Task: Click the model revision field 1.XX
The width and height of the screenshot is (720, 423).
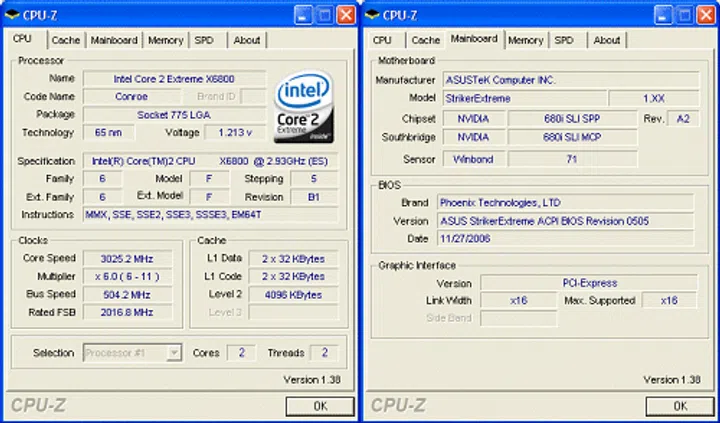Action: [654, 98]
